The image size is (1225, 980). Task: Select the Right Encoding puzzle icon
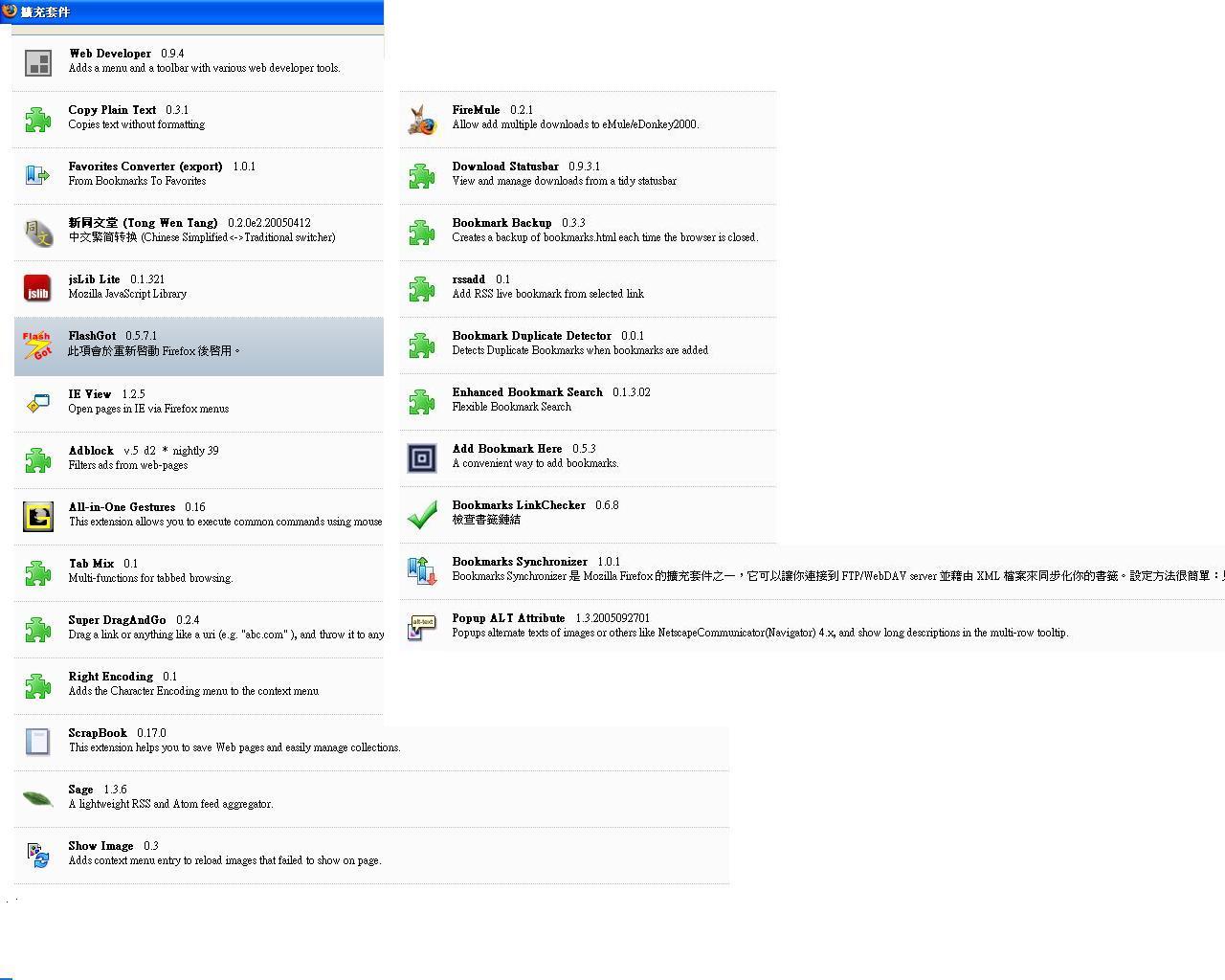point(38,685)
